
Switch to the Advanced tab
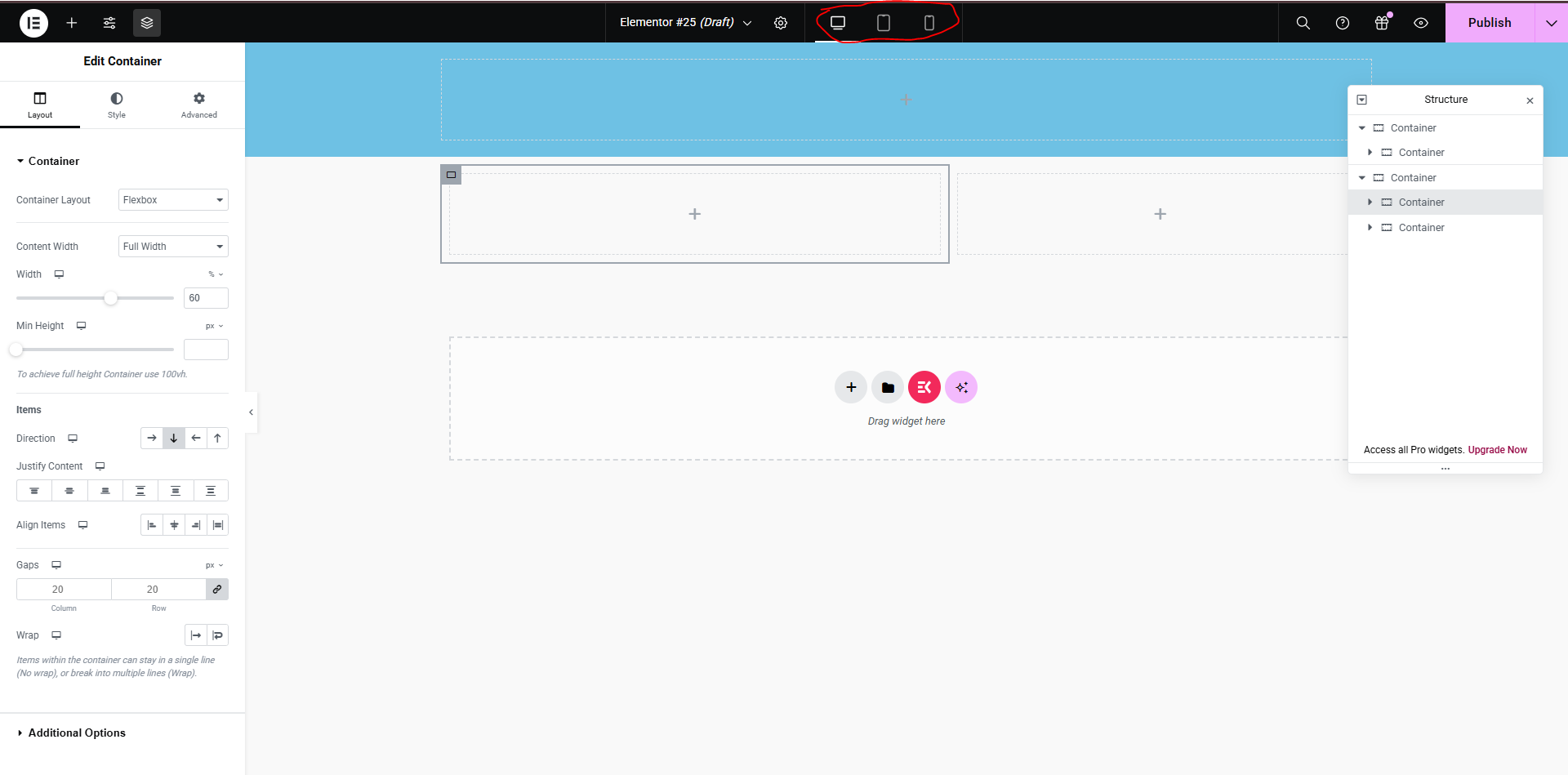[x=199, y=105]
